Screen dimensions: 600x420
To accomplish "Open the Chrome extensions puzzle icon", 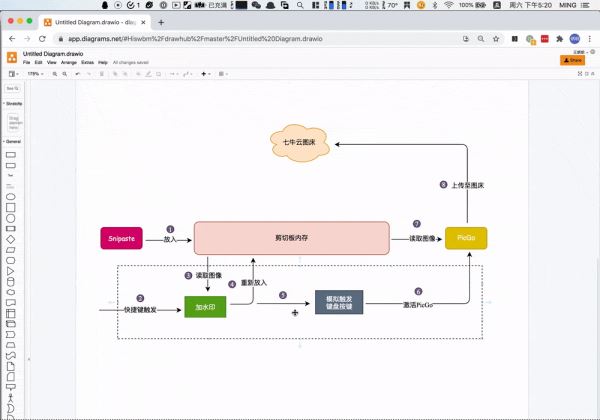I will tap(560, 38).
